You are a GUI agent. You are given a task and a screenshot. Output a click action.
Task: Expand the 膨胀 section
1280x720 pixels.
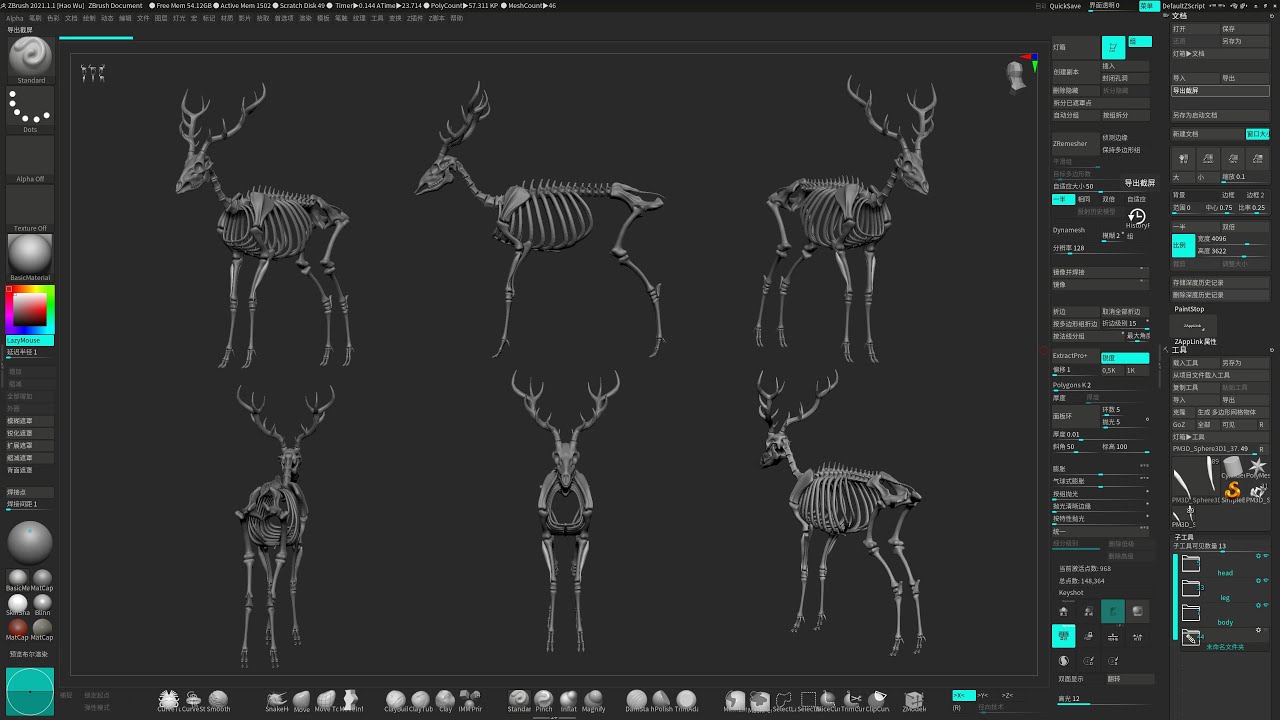click(1099, 468)
